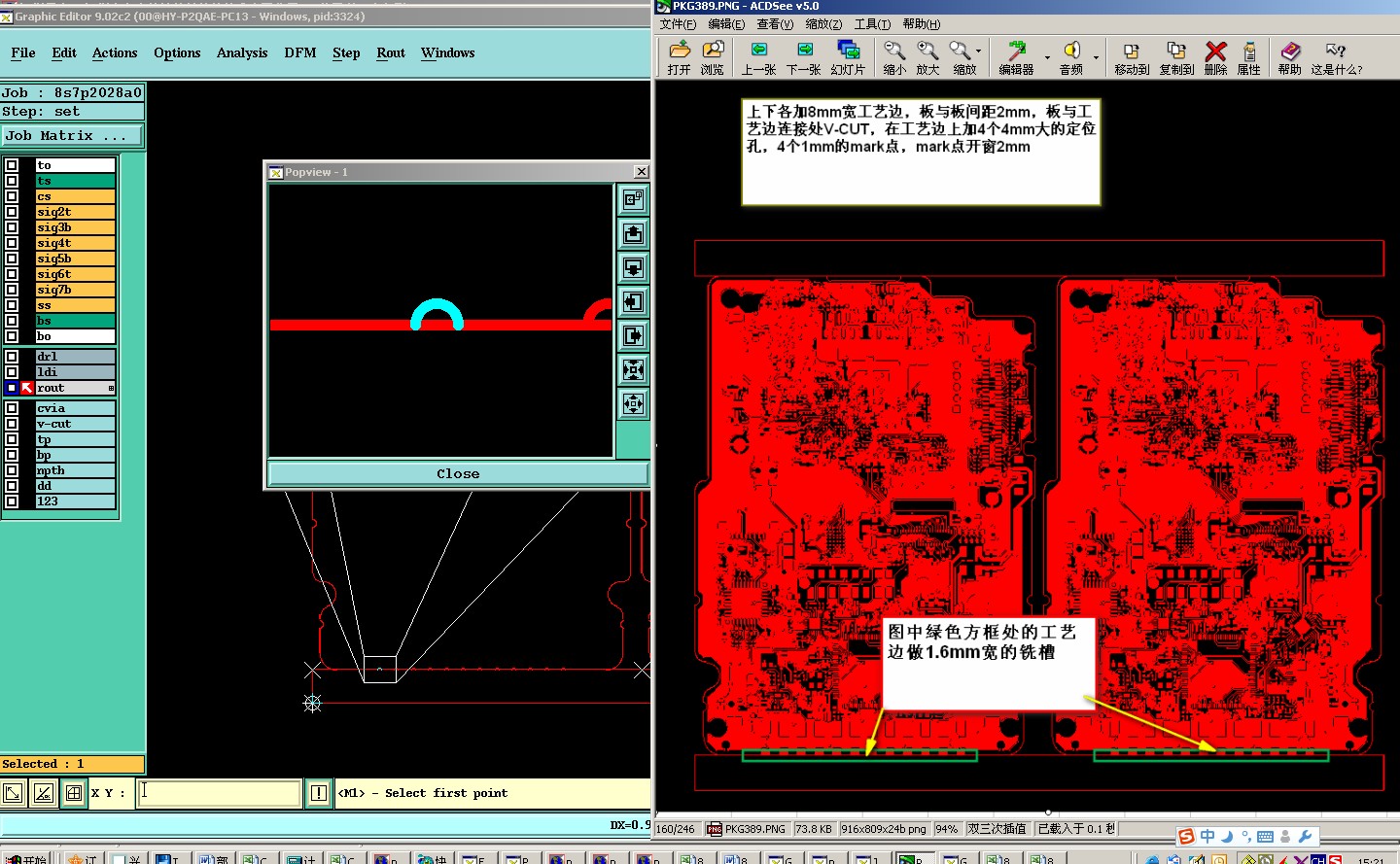Open the Analysis menu in Graphic Editor
The height and width of the screenshot is (864, 1400).
pos(242,52)
